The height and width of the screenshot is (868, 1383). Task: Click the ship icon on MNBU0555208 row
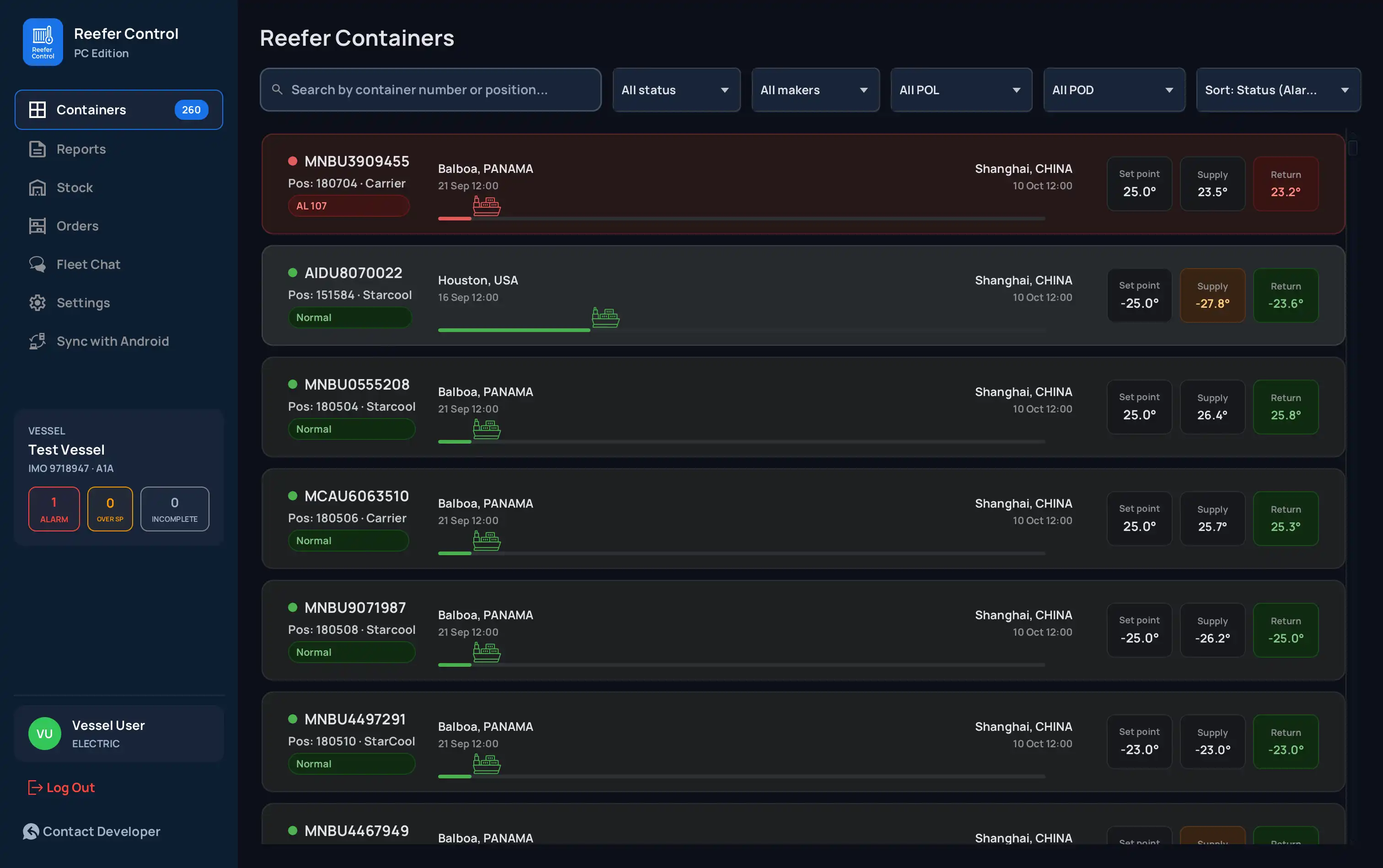coord(486,429)
